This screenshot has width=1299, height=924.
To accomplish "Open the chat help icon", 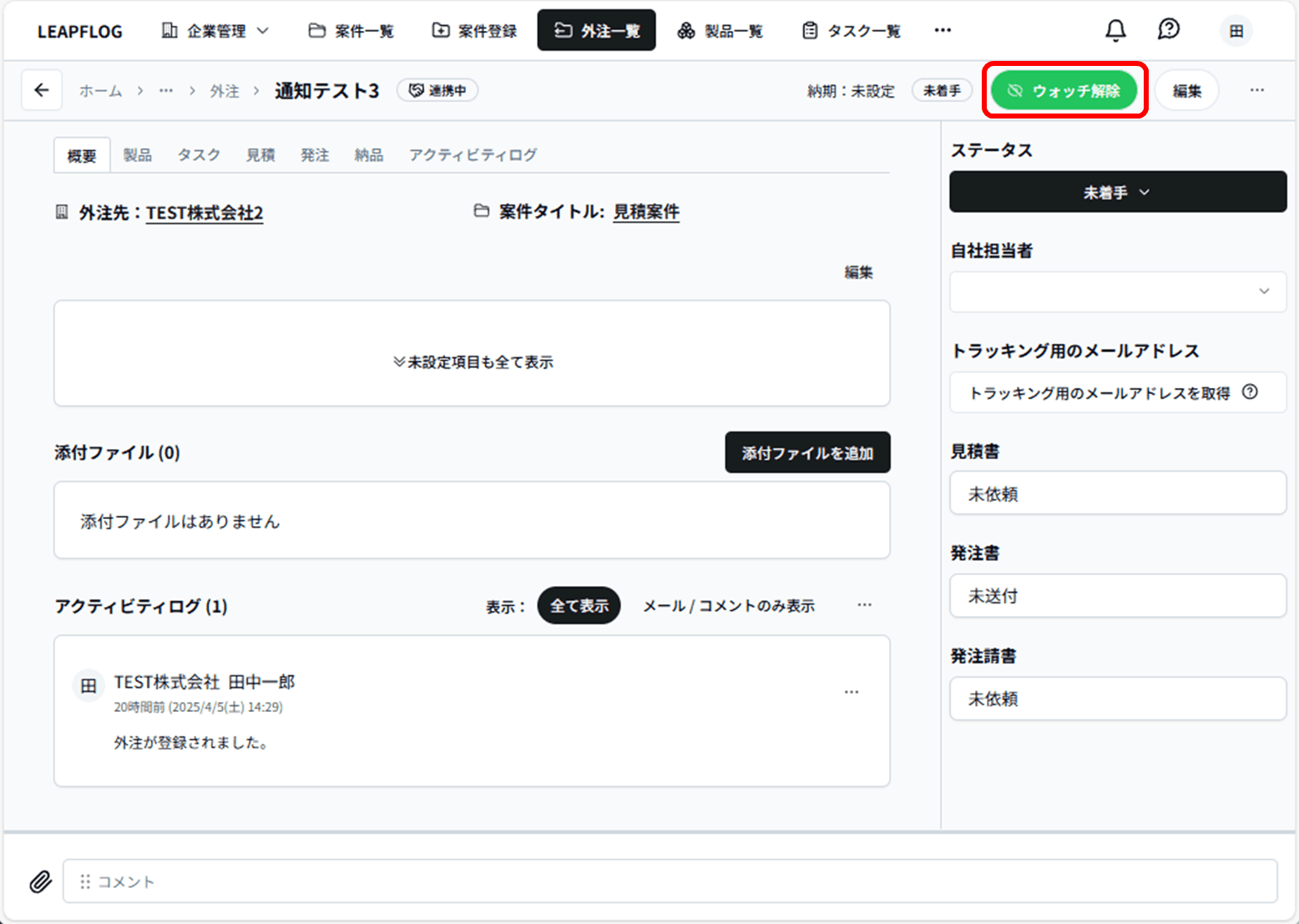I will coord(1169,30).
